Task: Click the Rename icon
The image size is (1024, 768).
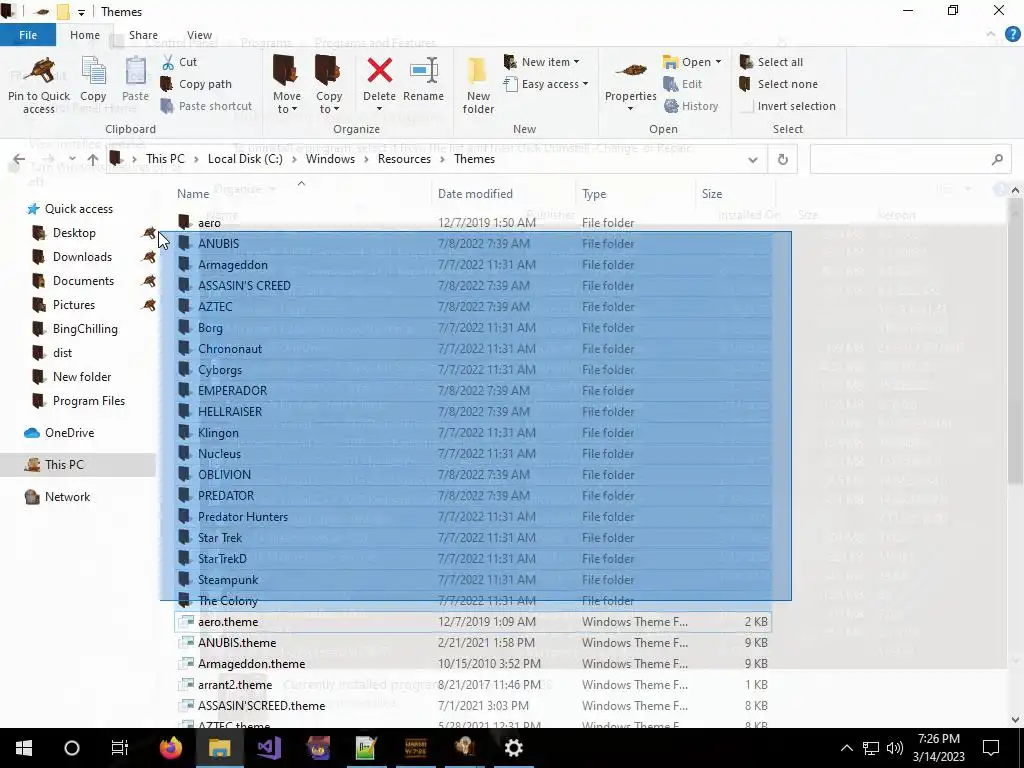Action: tap(424, 71)
